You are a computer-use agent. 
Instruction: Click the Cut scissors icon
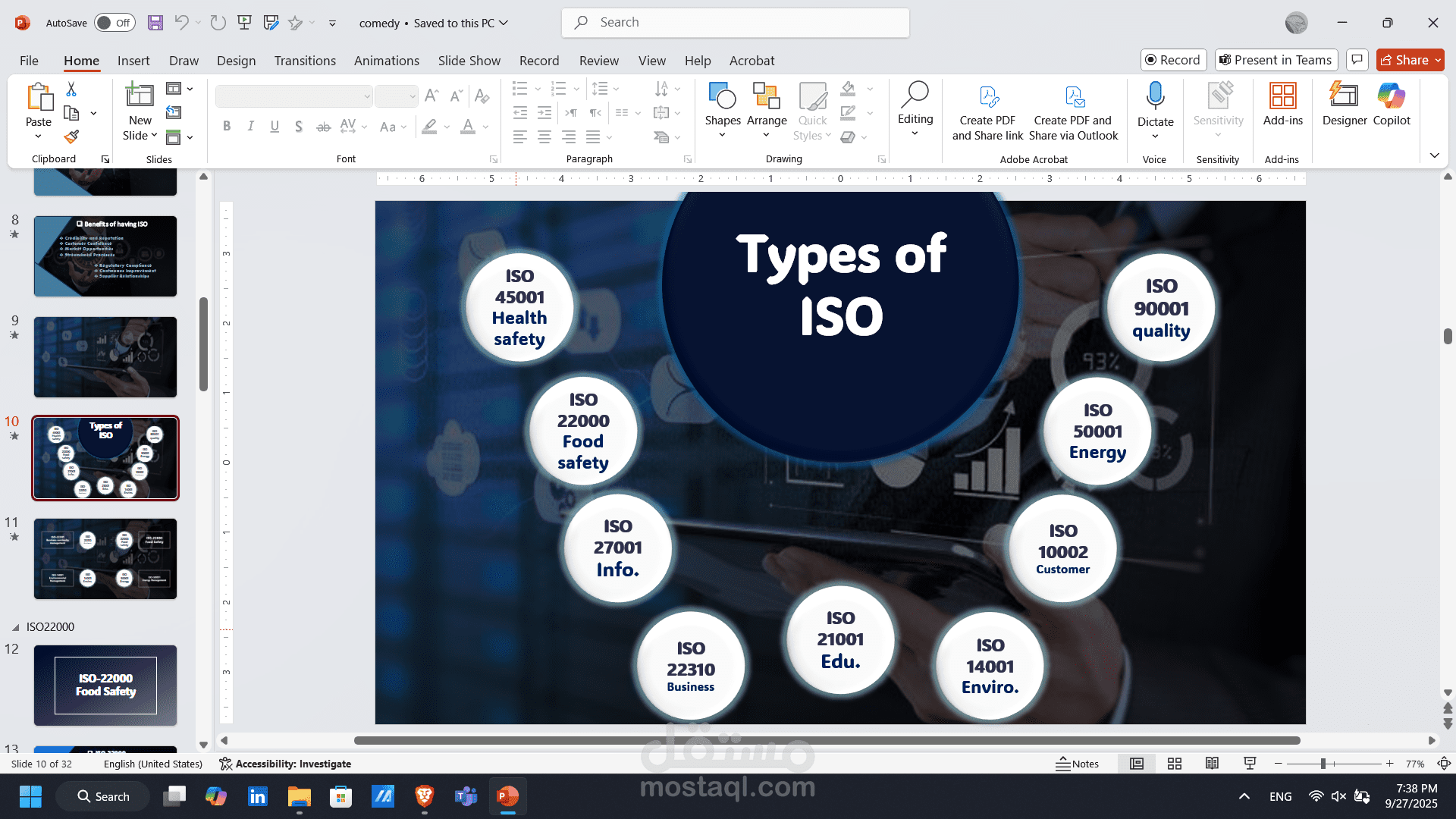tap(71, 89)
